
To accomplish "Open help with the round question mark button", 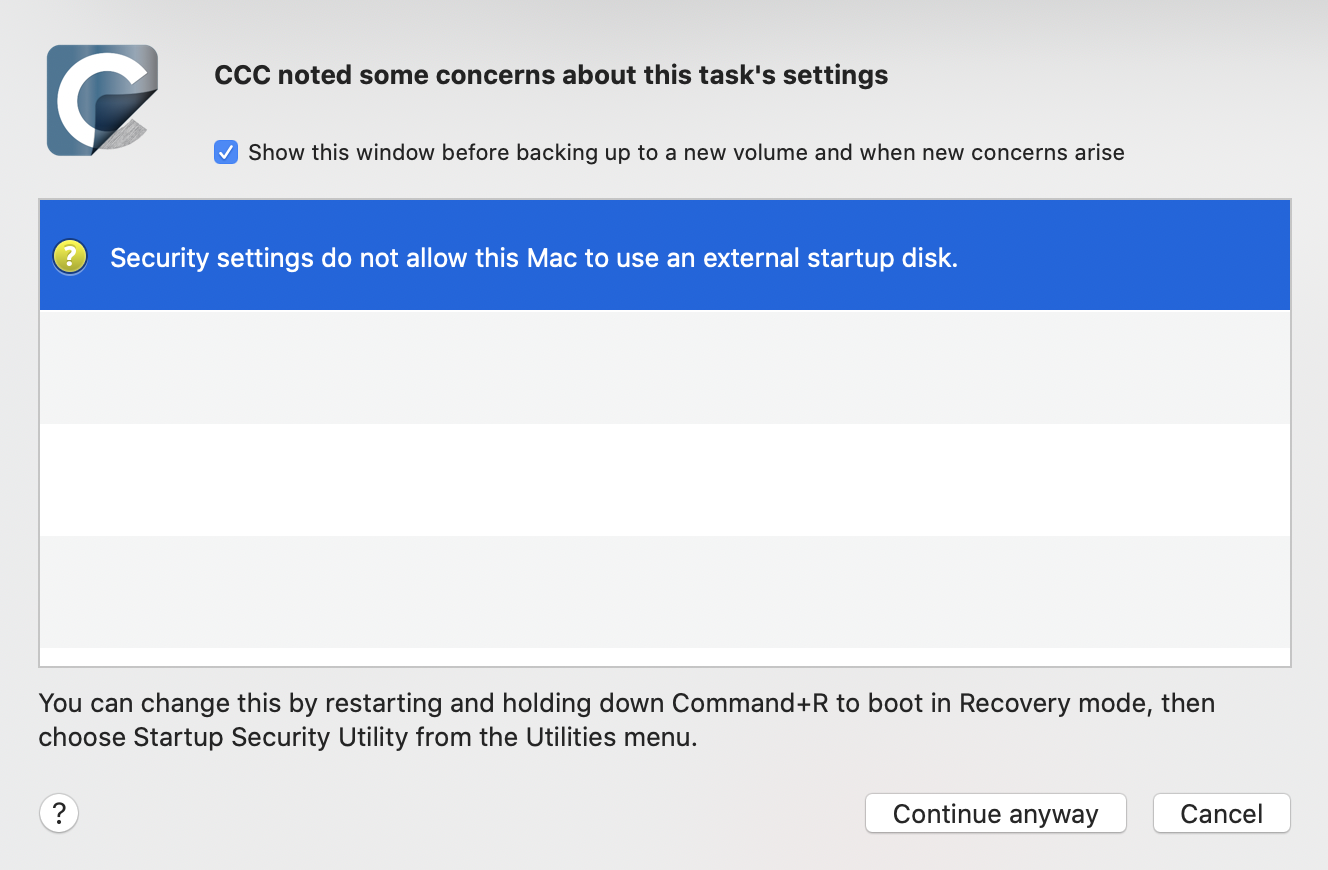I will pyautogui.click(x=59, y=812).
